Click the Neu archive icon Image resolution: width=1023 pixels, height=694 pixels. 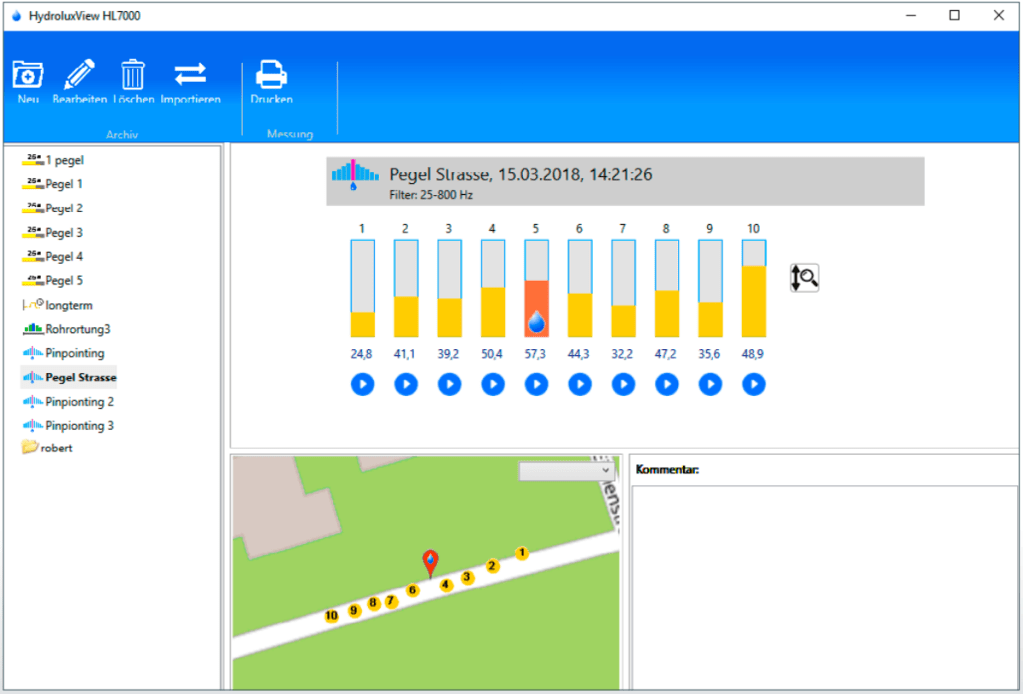click(27, 75)
